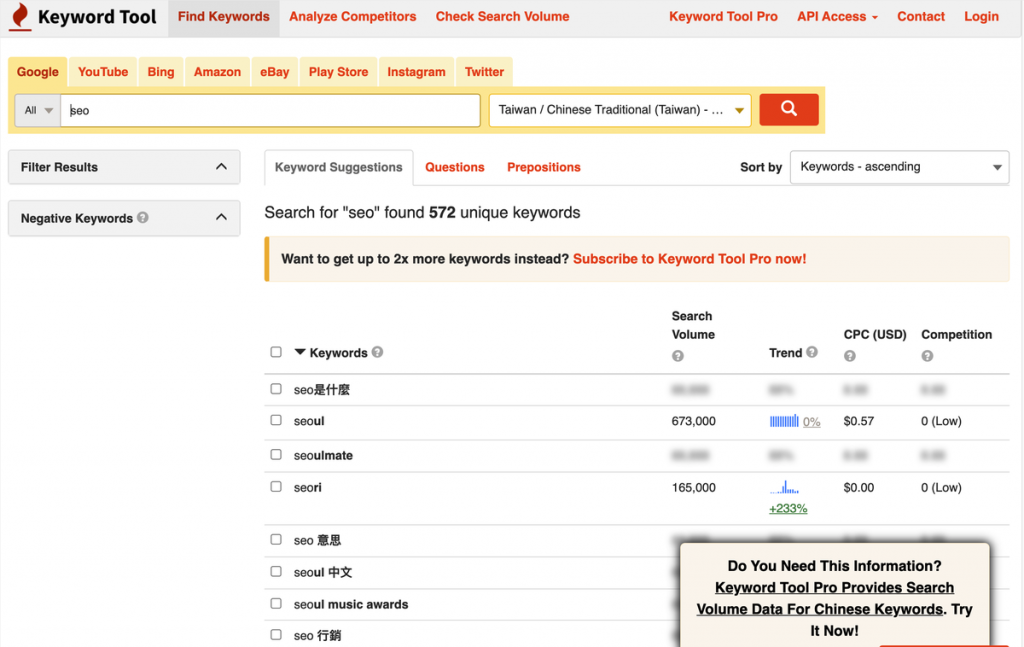Select the seoul 中文 checkbox
The height and width of the screenshot is (647, 1024).
pos(276,572)
